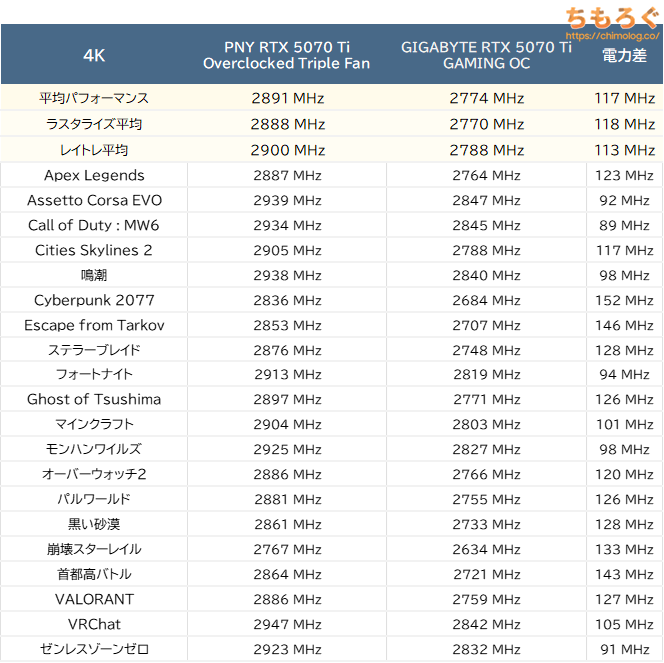Image resolution: width=664 pixels, height=663 pixels.
Task: Click the 2891 MHz average PNY value
Action: 288,98
